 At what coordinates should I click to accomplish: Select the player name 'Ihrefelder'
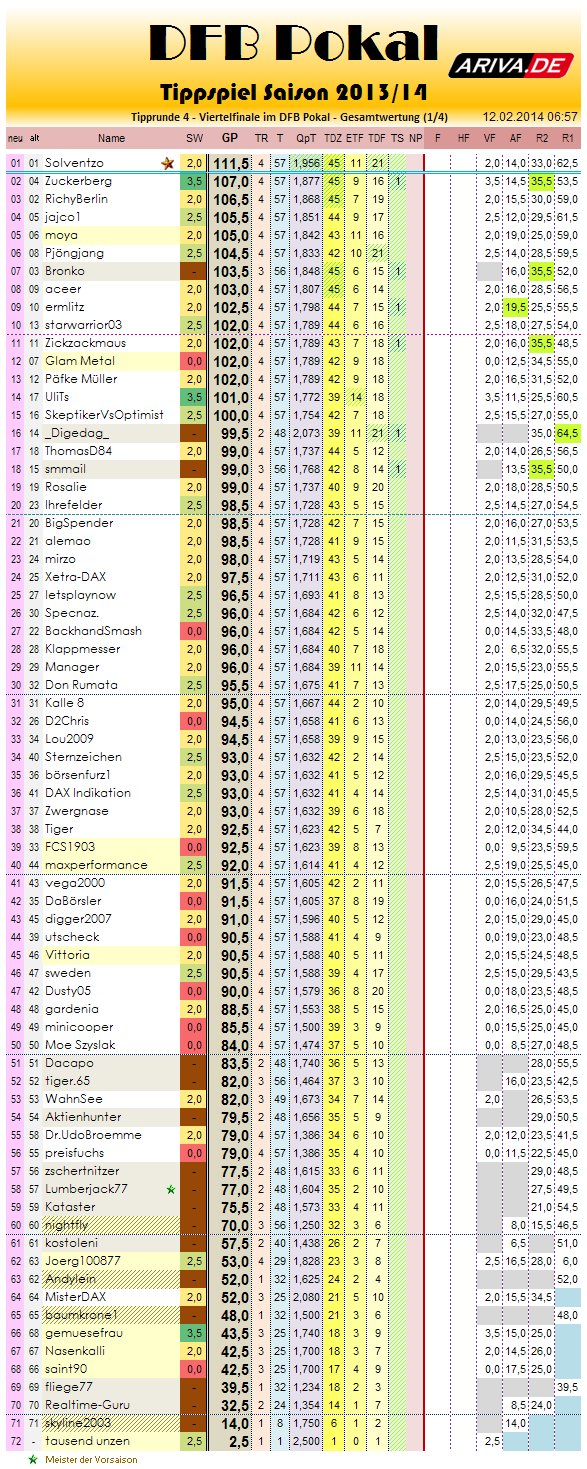click(73, 505)
